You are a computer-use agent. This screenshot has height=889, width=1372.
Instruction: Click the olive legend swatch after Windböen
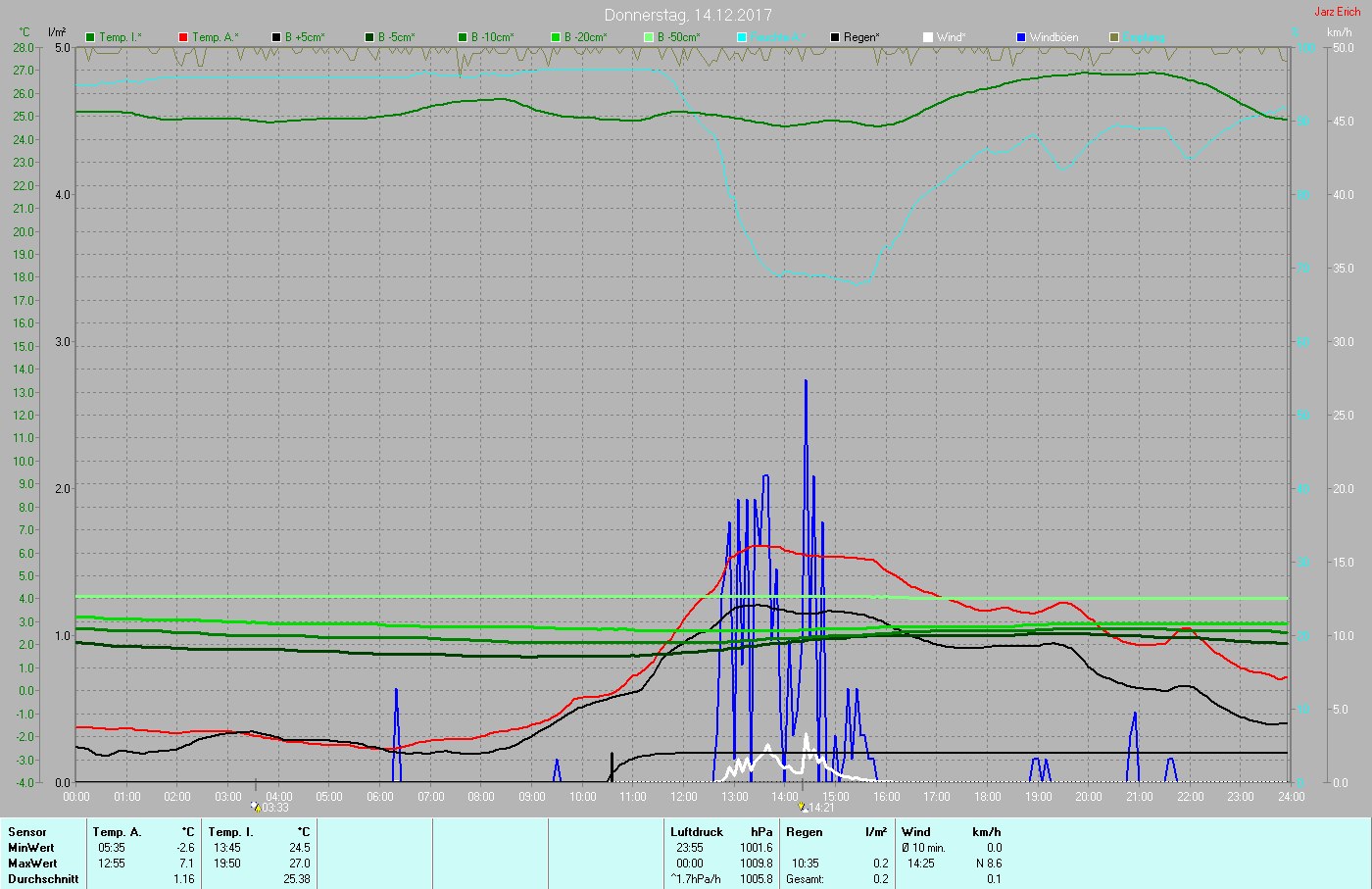point(1114,37)
